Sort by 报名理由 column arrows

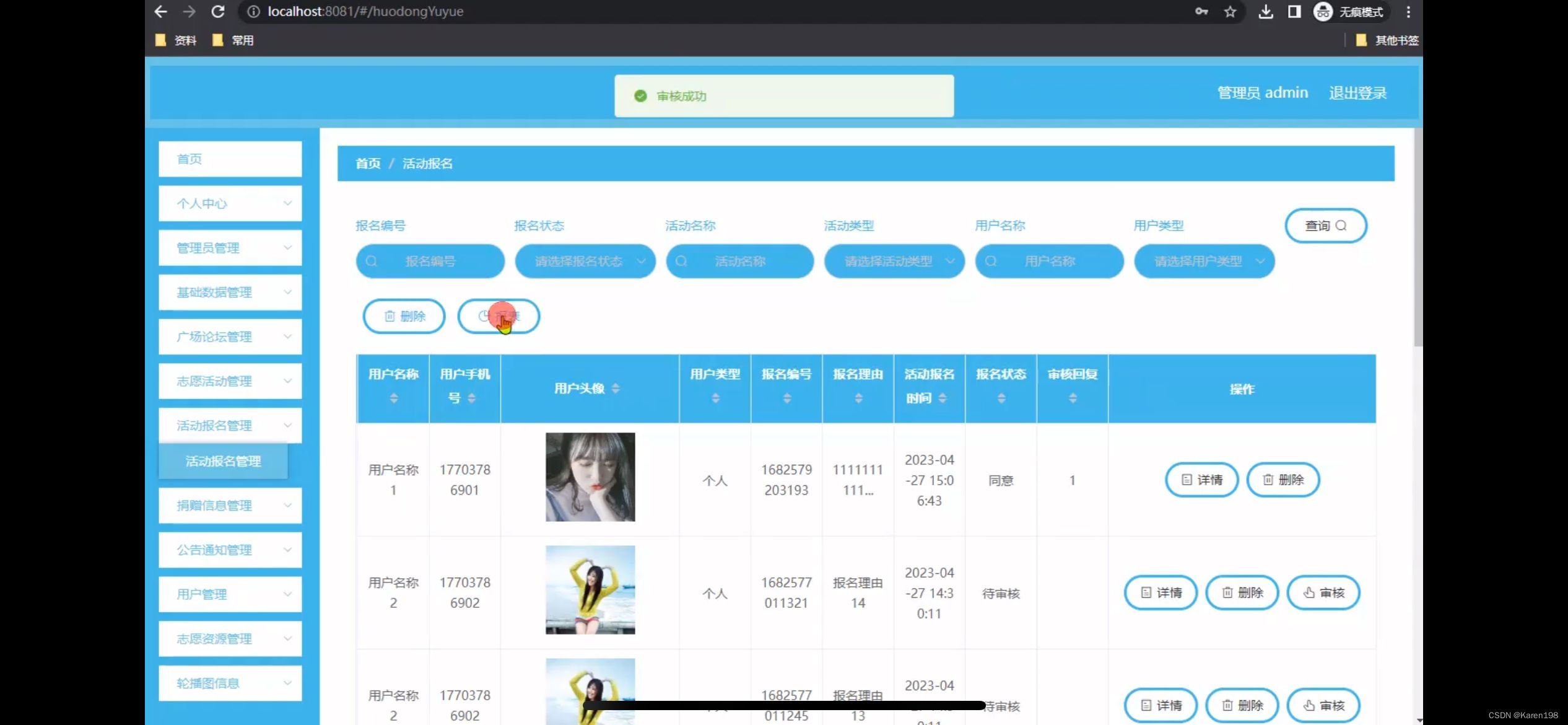click(x=858, y=398)
